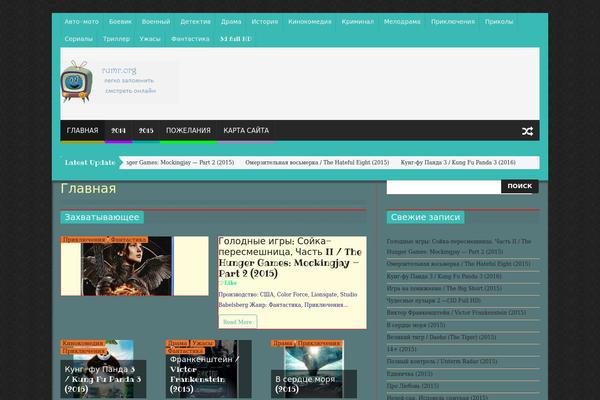Open the Кинокомедия category
This screenshot has width=600, height=400.
pyautogui.click(x=310, y=22)
